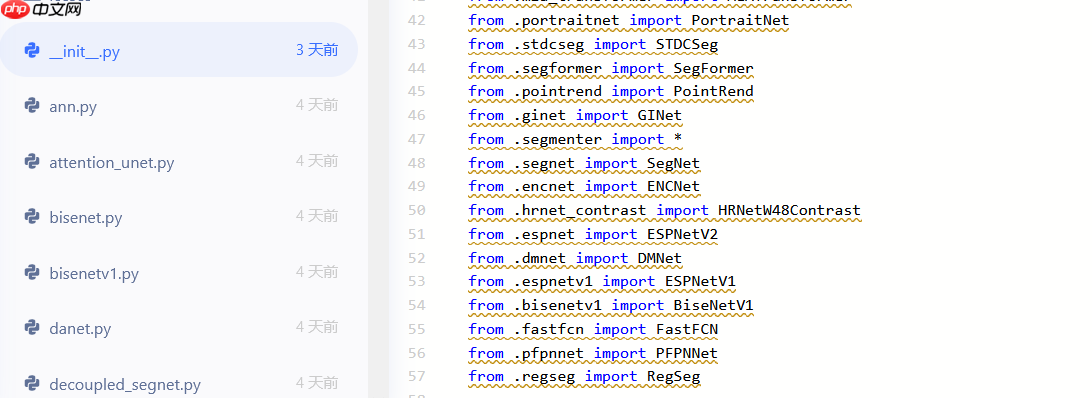The width and height of the screenshot is (1092, 398).
Task: Click the PortraitNet class name on line 42
Action: (740, 20)
